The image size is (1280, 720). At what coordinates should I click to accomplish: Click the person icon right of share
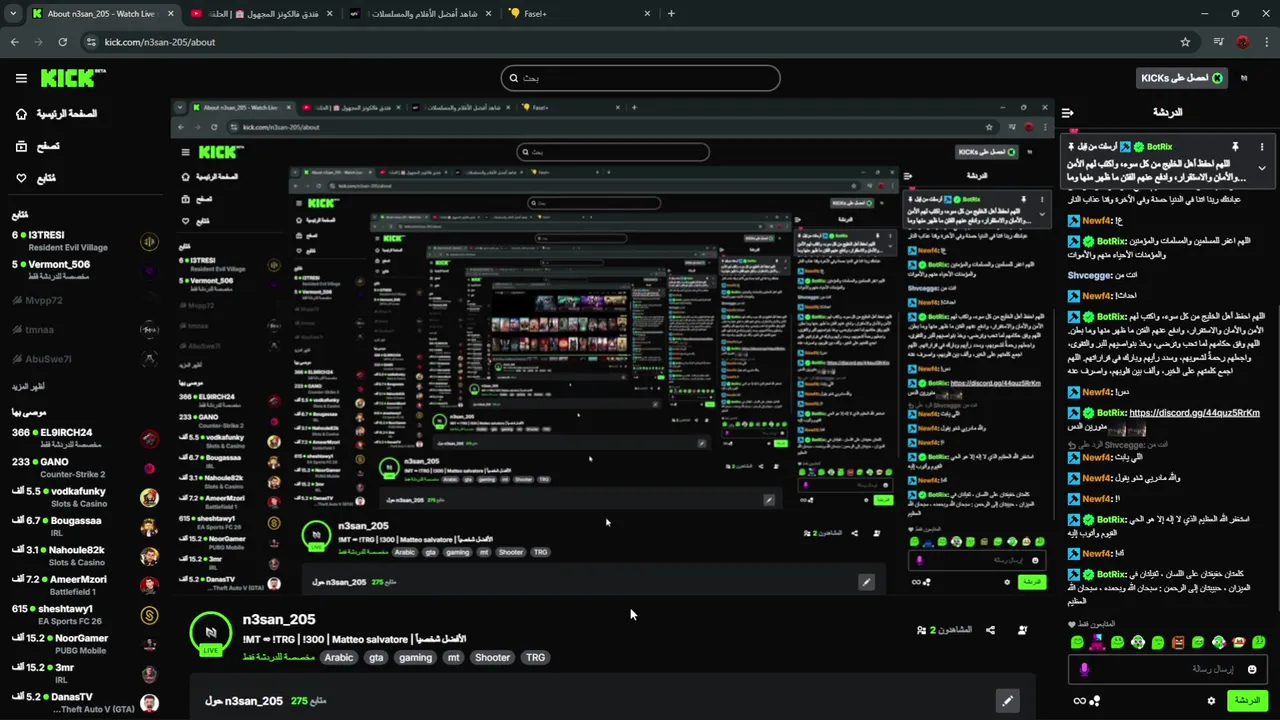tap(1022, 630)
